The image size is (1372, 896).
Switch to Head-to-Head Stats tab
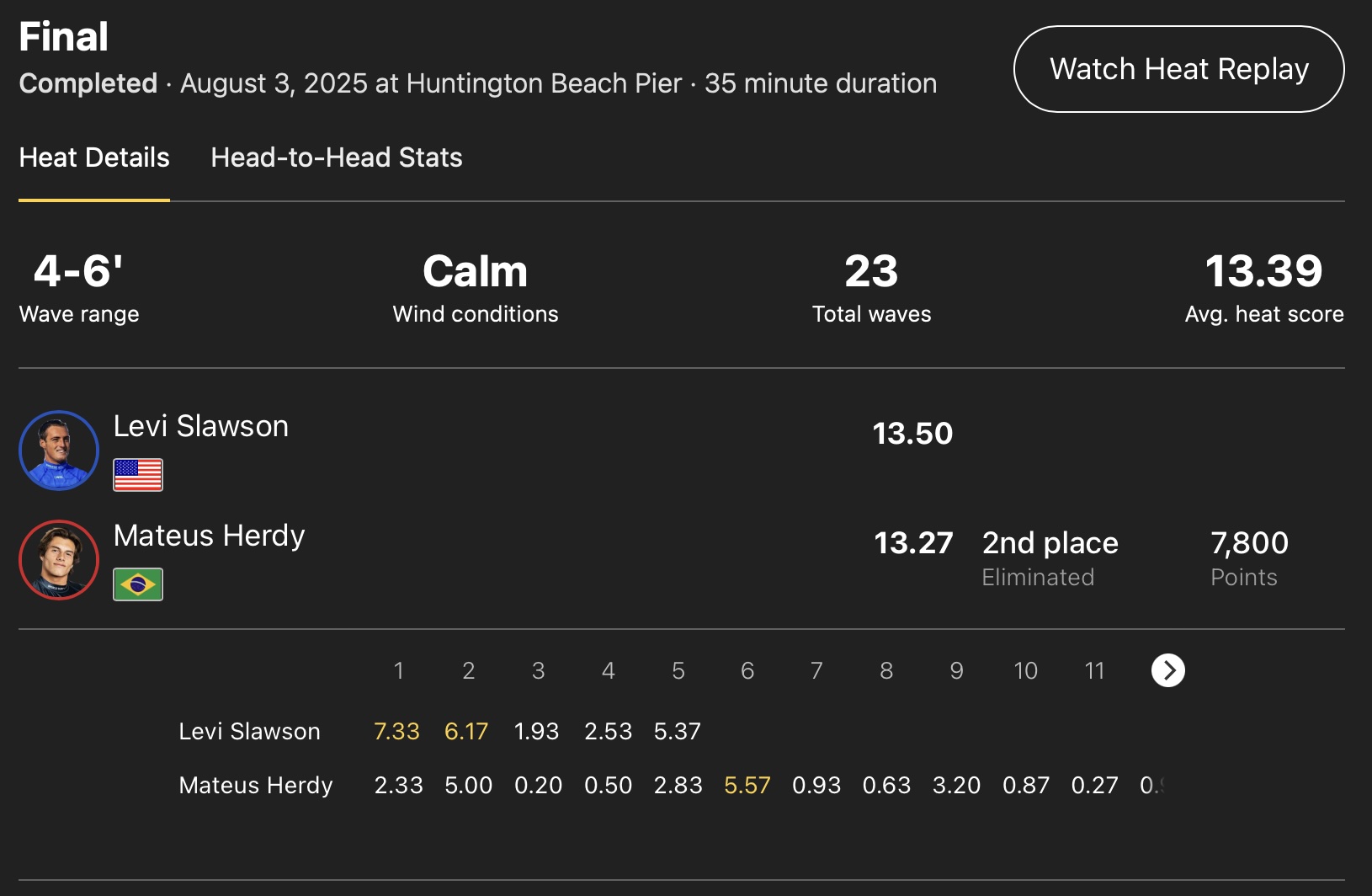(337, 157)
